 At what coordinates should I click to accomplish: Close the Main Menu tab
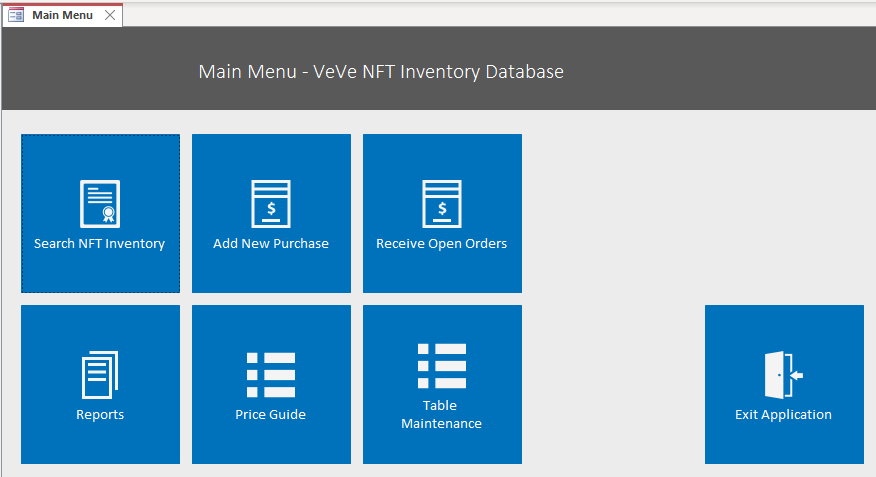pos(110,15)
